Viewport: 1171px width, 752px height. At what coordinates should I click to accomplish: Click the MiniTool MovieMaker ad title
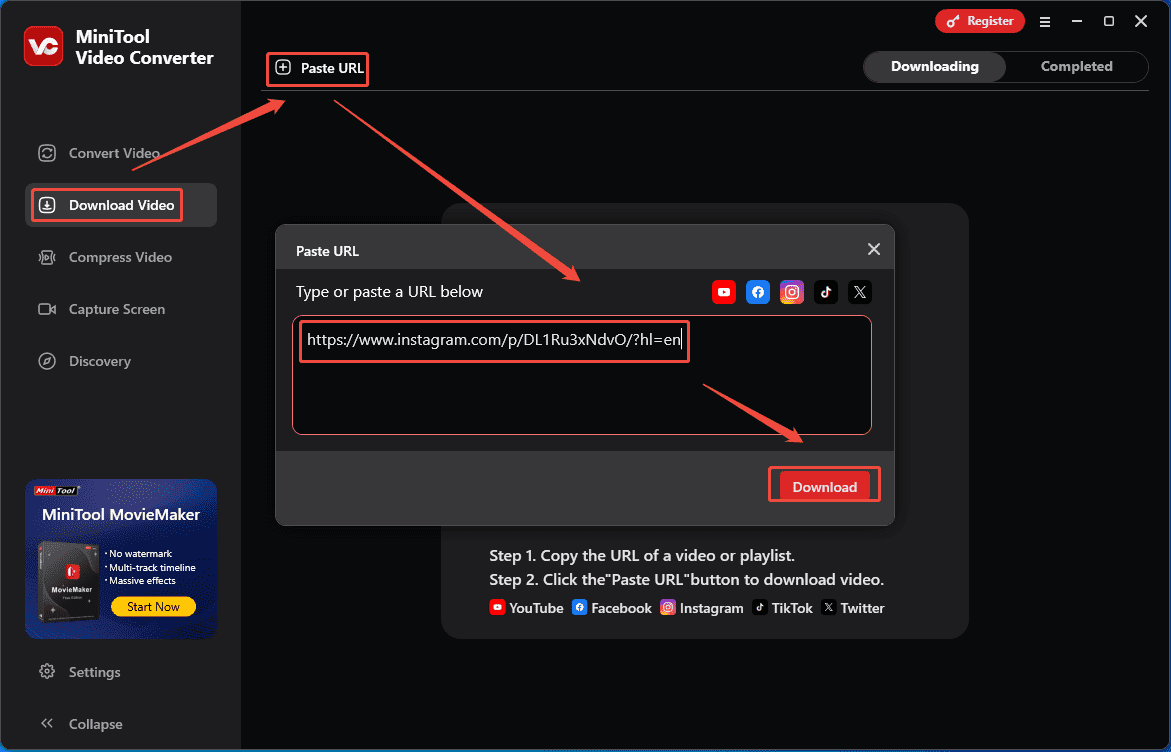tap(121, 515)
